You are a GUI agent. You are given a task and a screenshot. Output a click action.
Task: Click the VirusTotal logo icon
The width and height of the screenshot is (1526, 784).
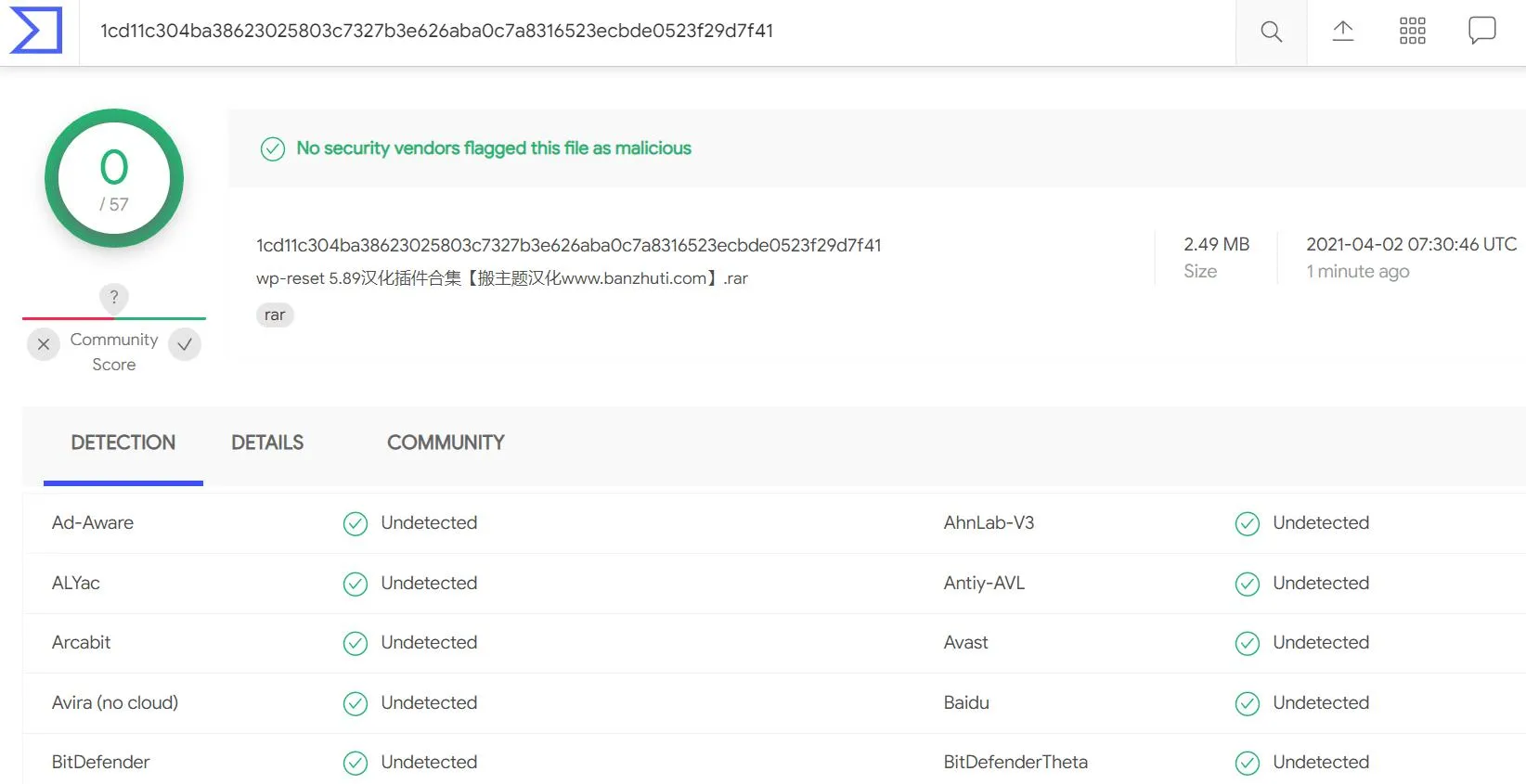coord(36,31)
